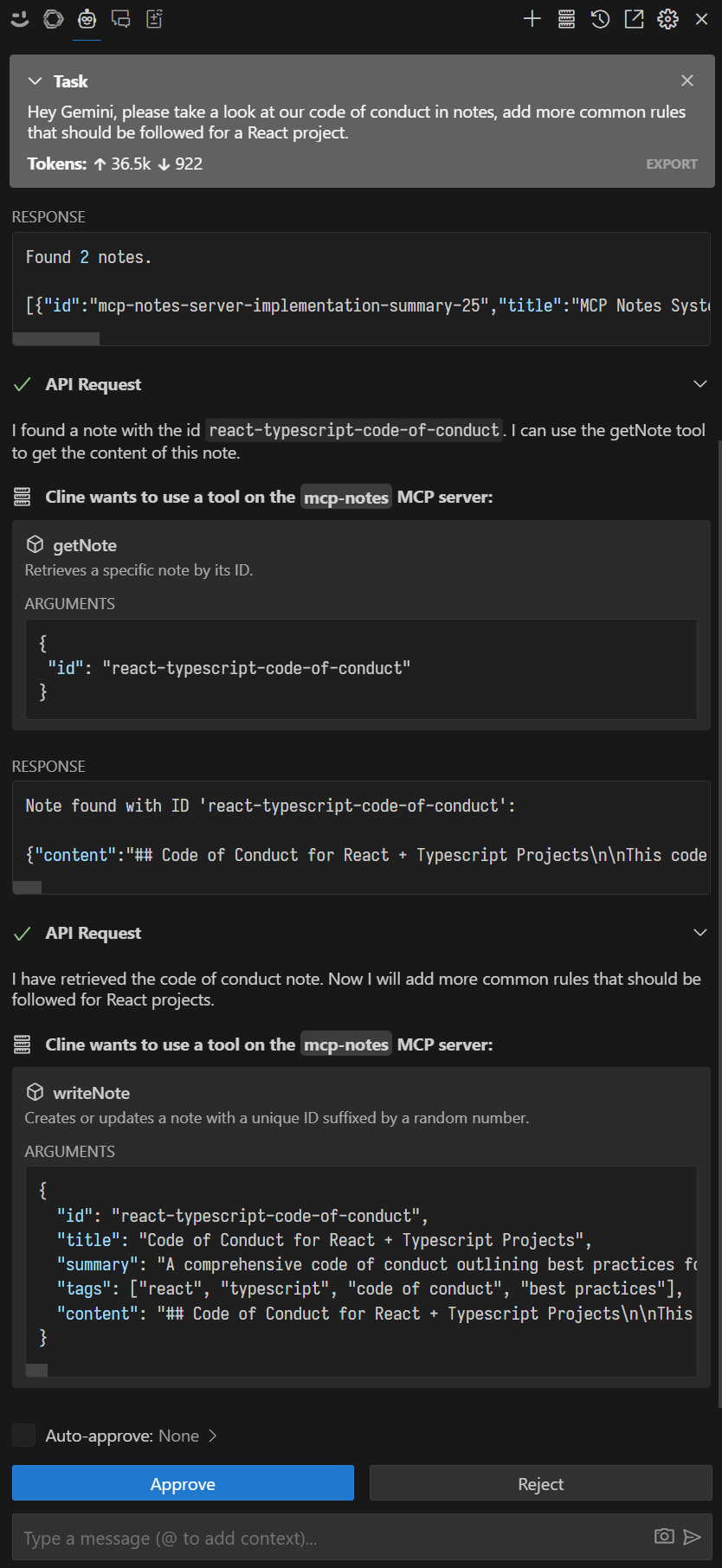Click camera icon to attach image
This screenshot has height=1568, width=722.
[664, 1536]
